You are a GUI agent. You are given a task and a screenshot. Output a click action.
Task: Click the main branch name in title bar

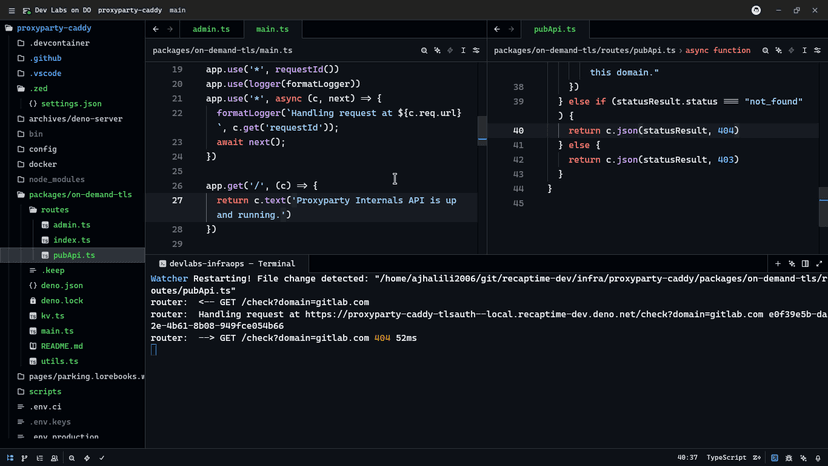tap(177, 10)
